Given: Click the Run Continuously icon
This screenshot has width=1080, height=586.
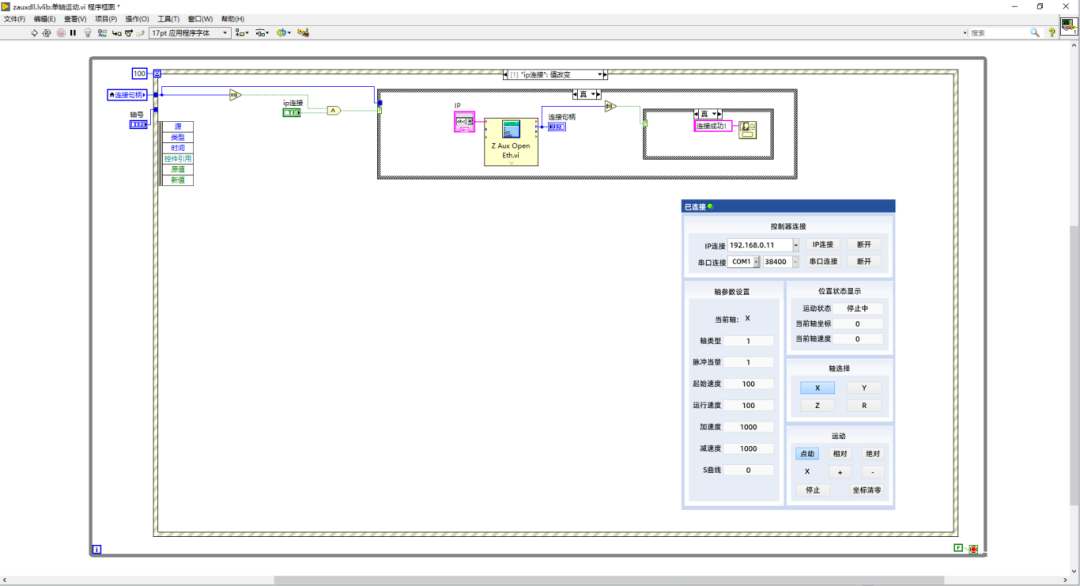Looking at the screenshot, I should click(x=46, y=32).
